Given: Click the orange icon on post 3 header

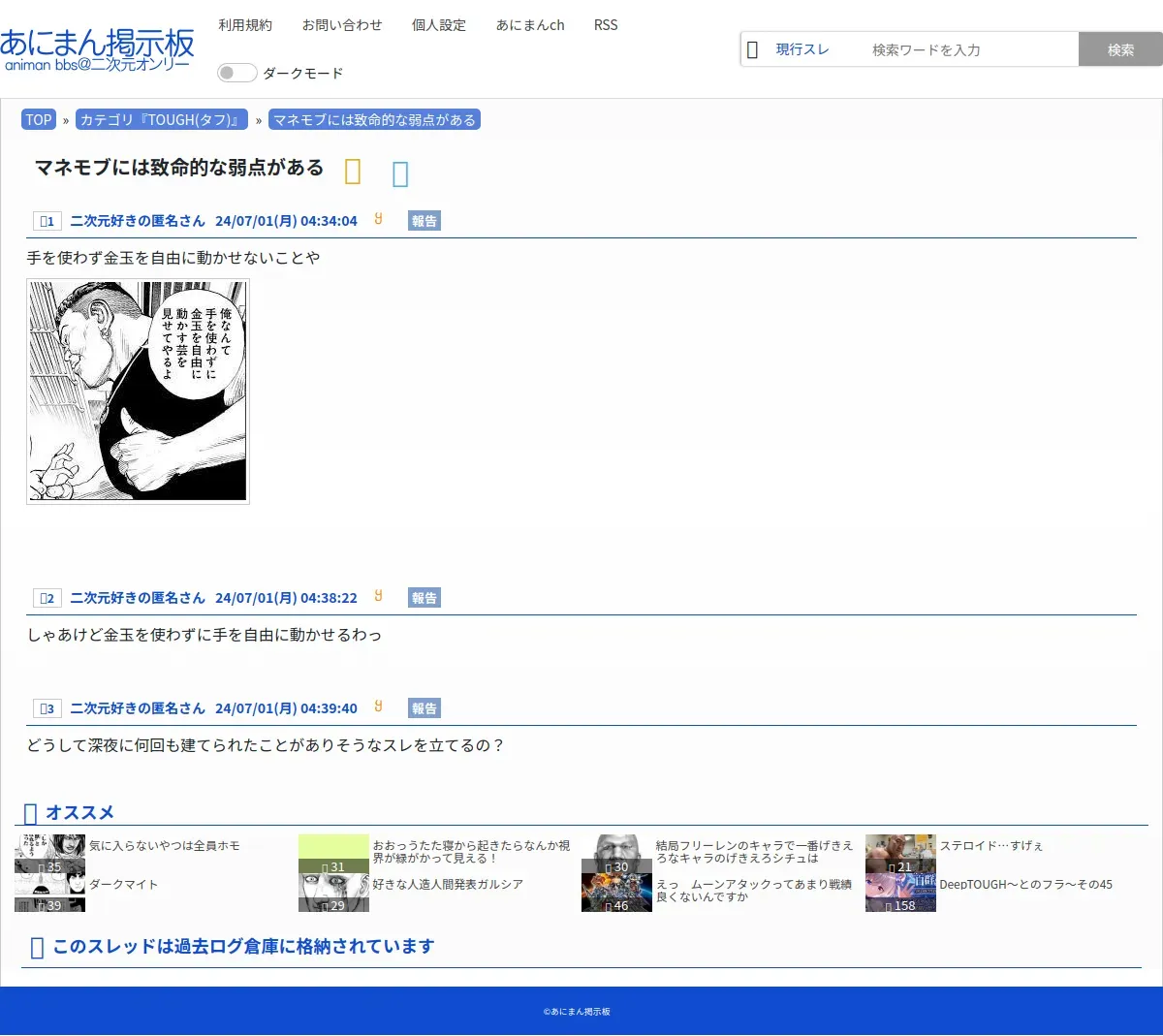Looking at the screenshot, I should tap(378, 706).
